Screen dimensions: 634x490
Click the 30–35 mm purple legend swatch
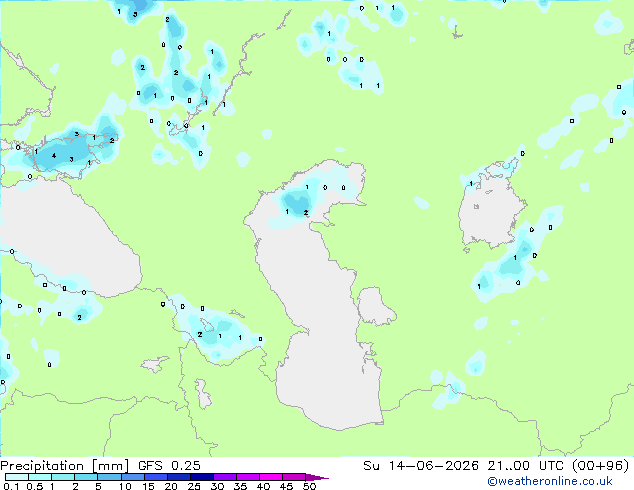click(x=224, y=477)
